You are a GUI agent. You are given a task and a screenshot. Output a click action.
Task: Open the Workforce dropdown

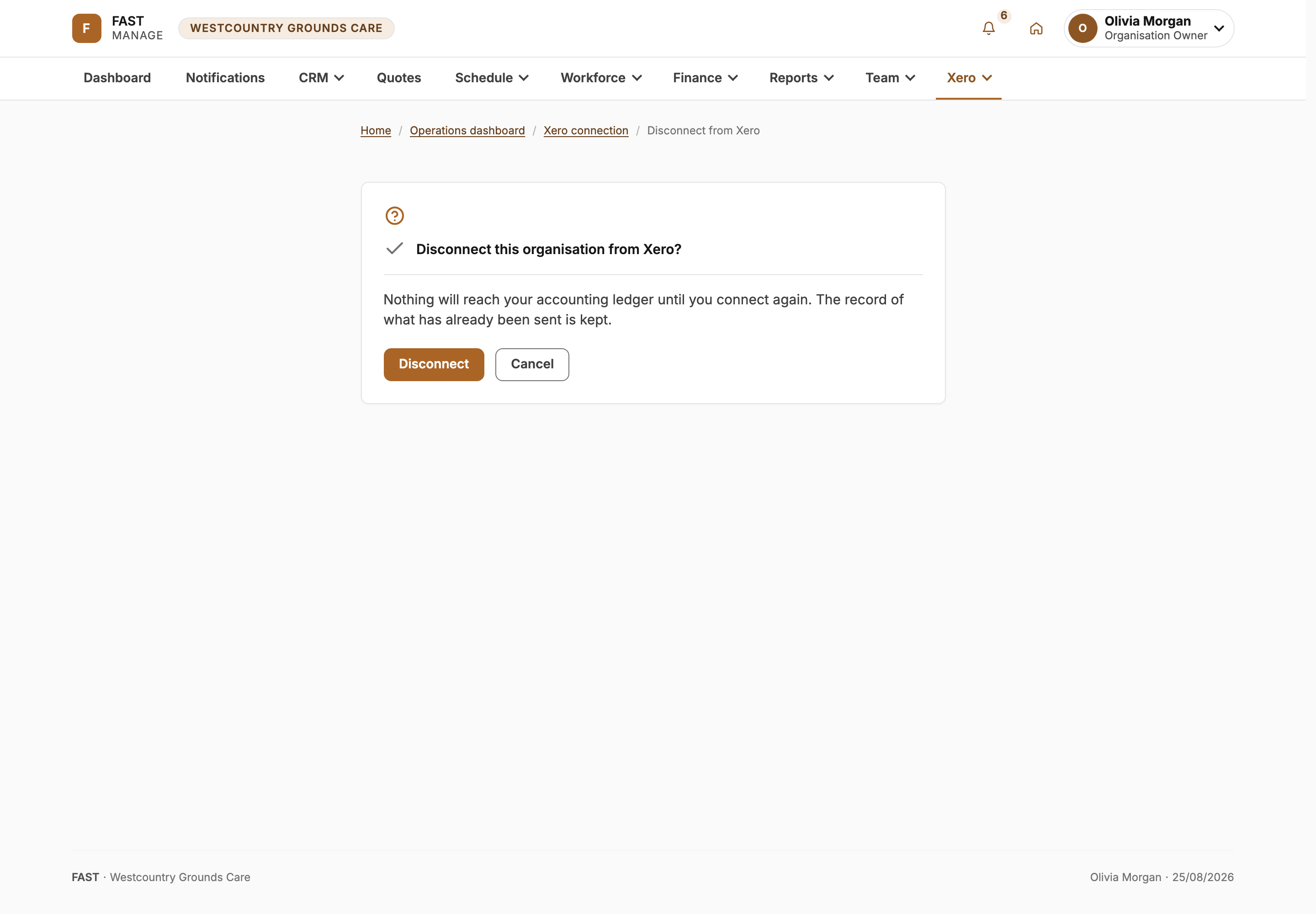click(x=601, y=78)
